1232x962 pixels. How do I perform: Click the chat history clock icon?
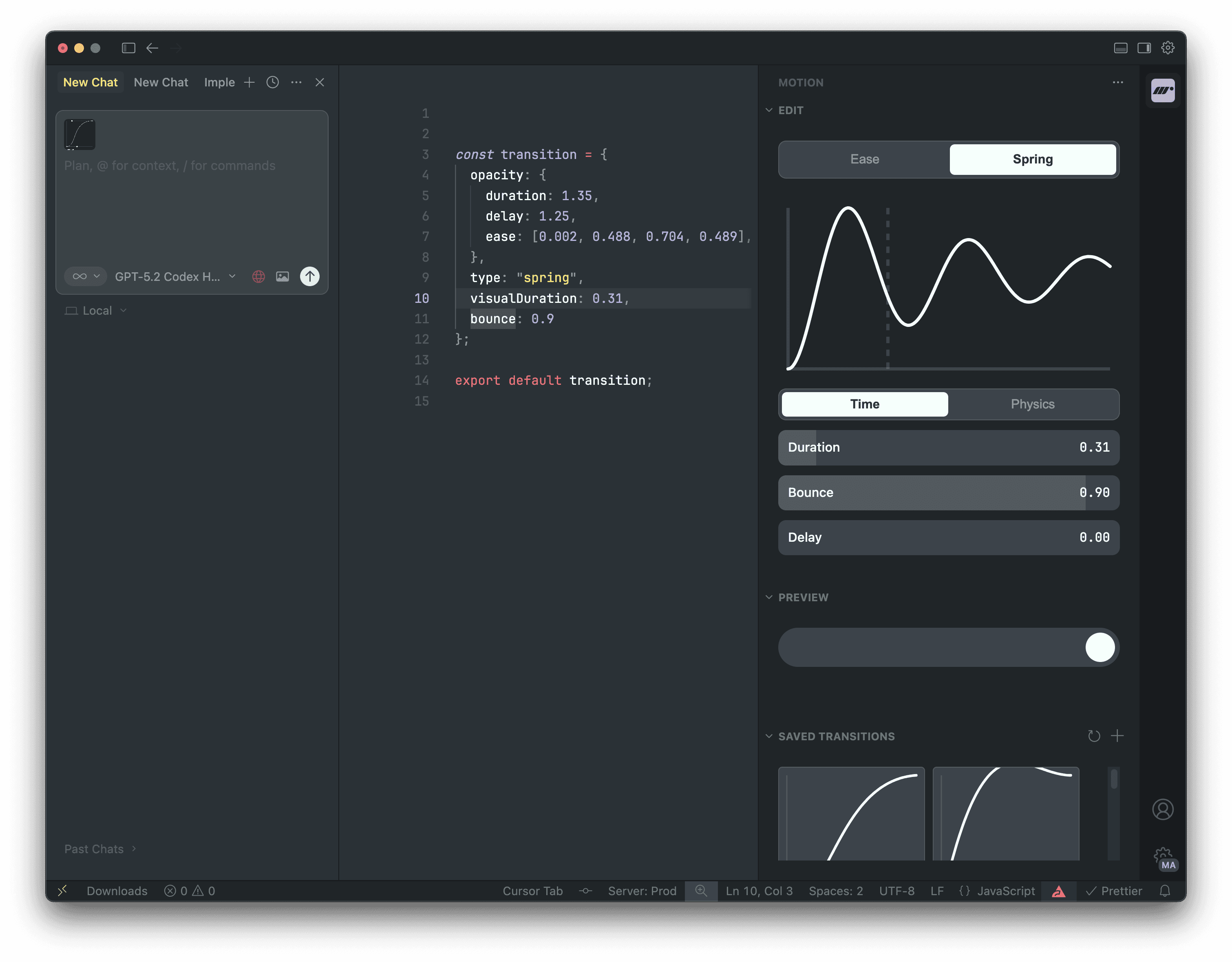(x=272, y=82)
